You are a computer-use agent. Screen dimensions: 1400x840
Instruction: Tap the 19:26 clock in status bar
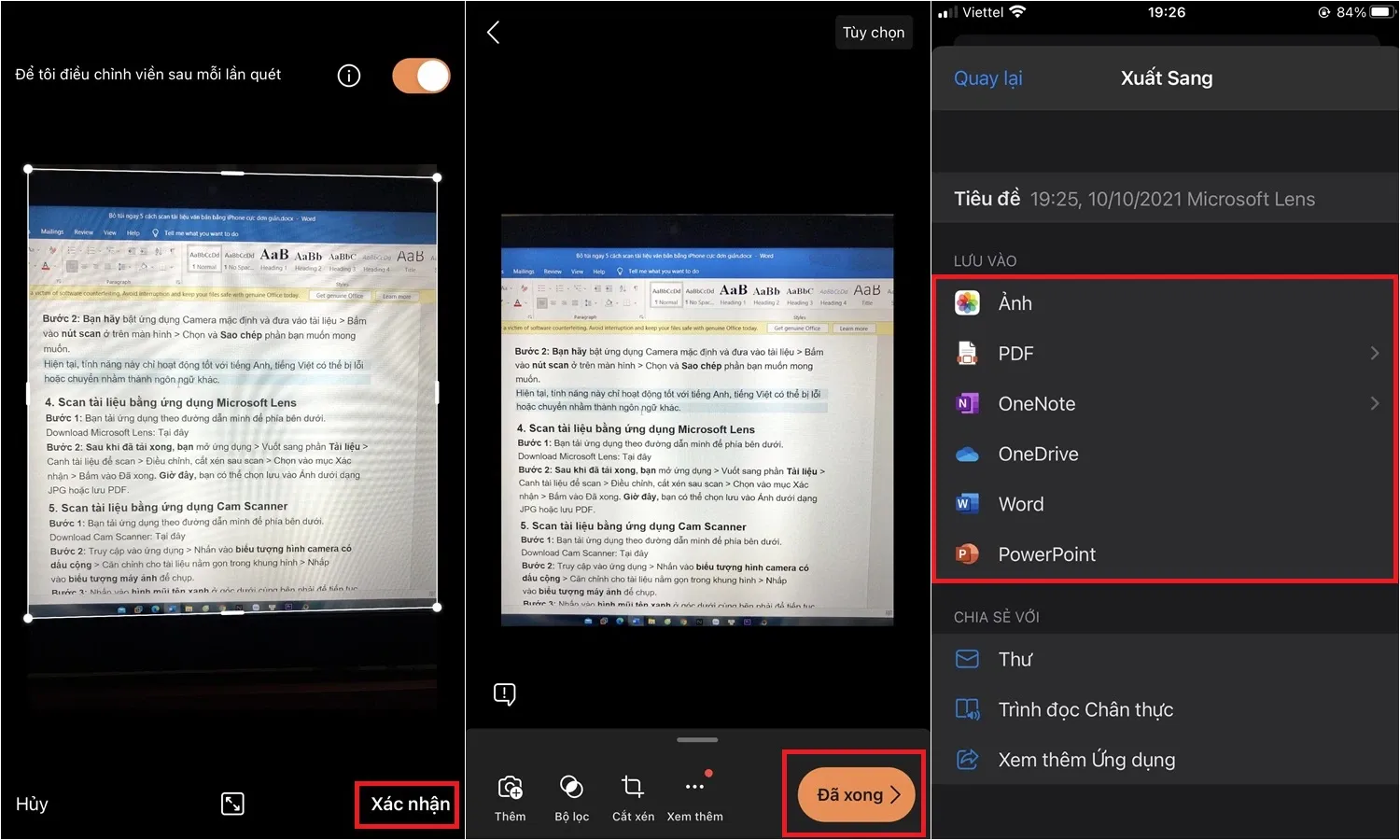[1167, 12]
